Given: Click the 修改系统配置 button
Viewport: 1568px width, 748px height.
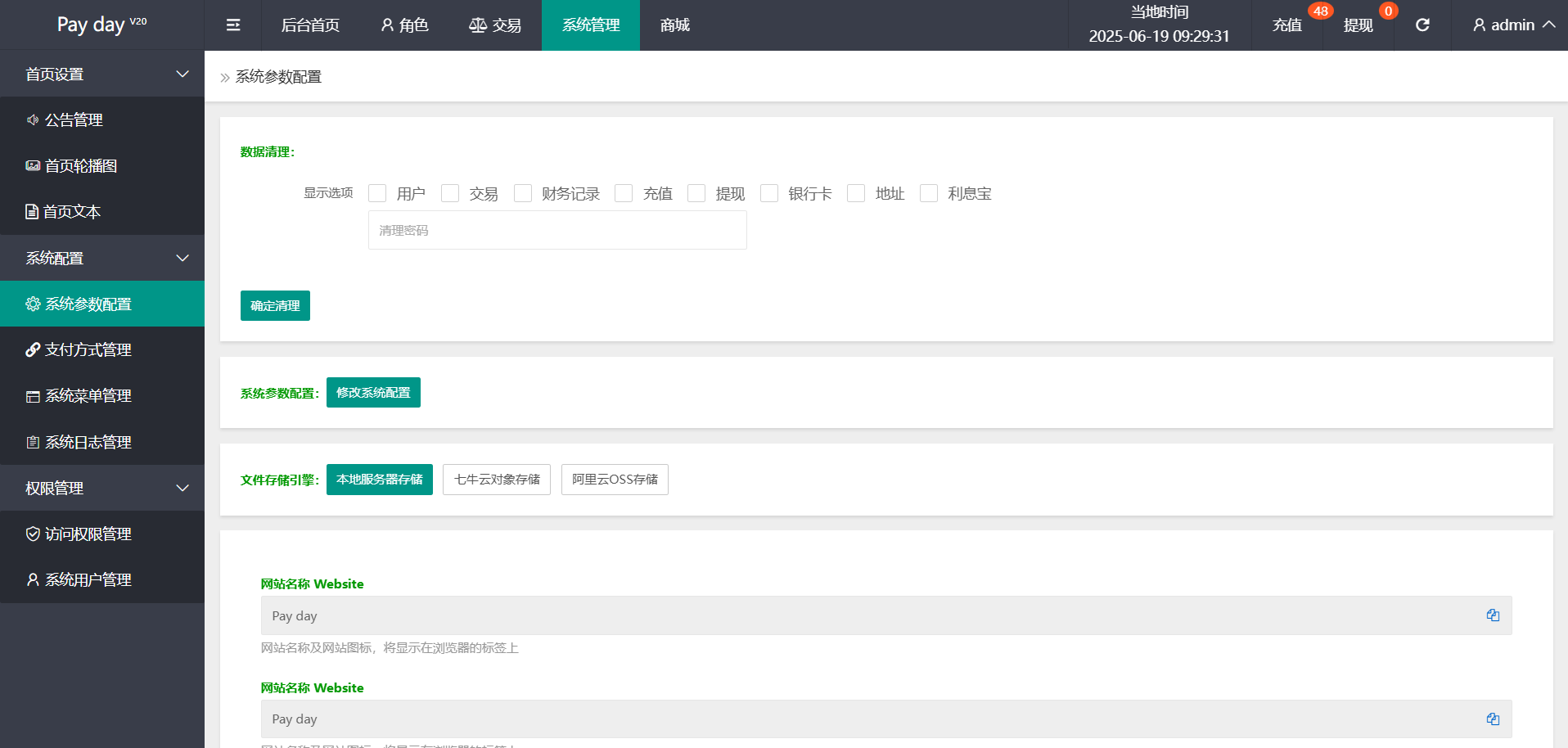Looking at the screenshot, I should click(x=373, y=392).
